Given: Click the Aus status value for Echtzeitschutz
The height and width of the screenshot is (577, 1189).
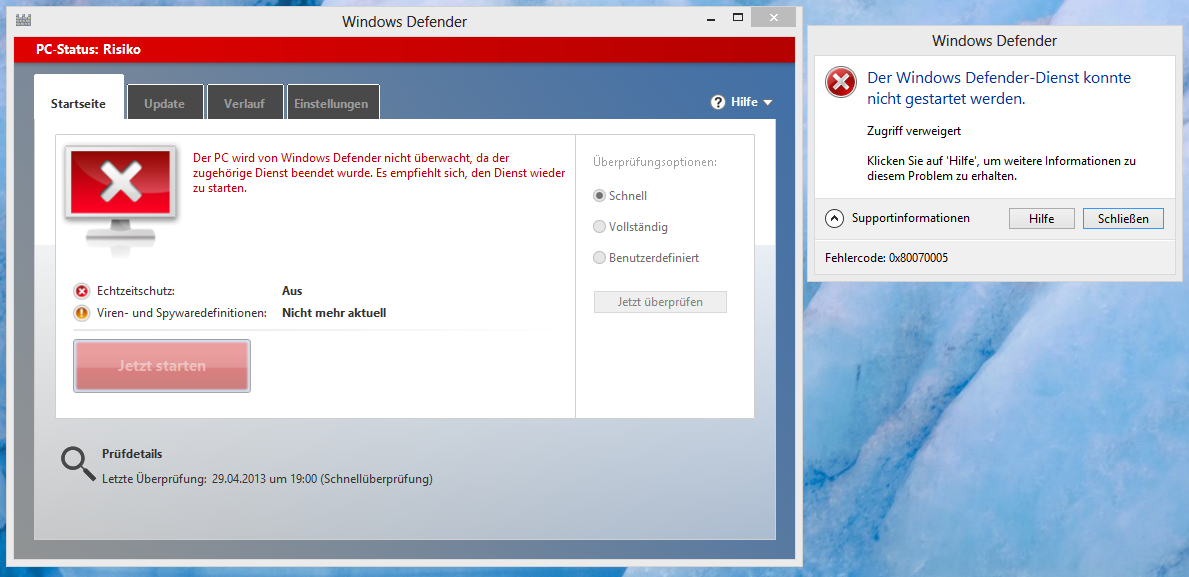Looking at the screenshot, I should tap(292, 291).
